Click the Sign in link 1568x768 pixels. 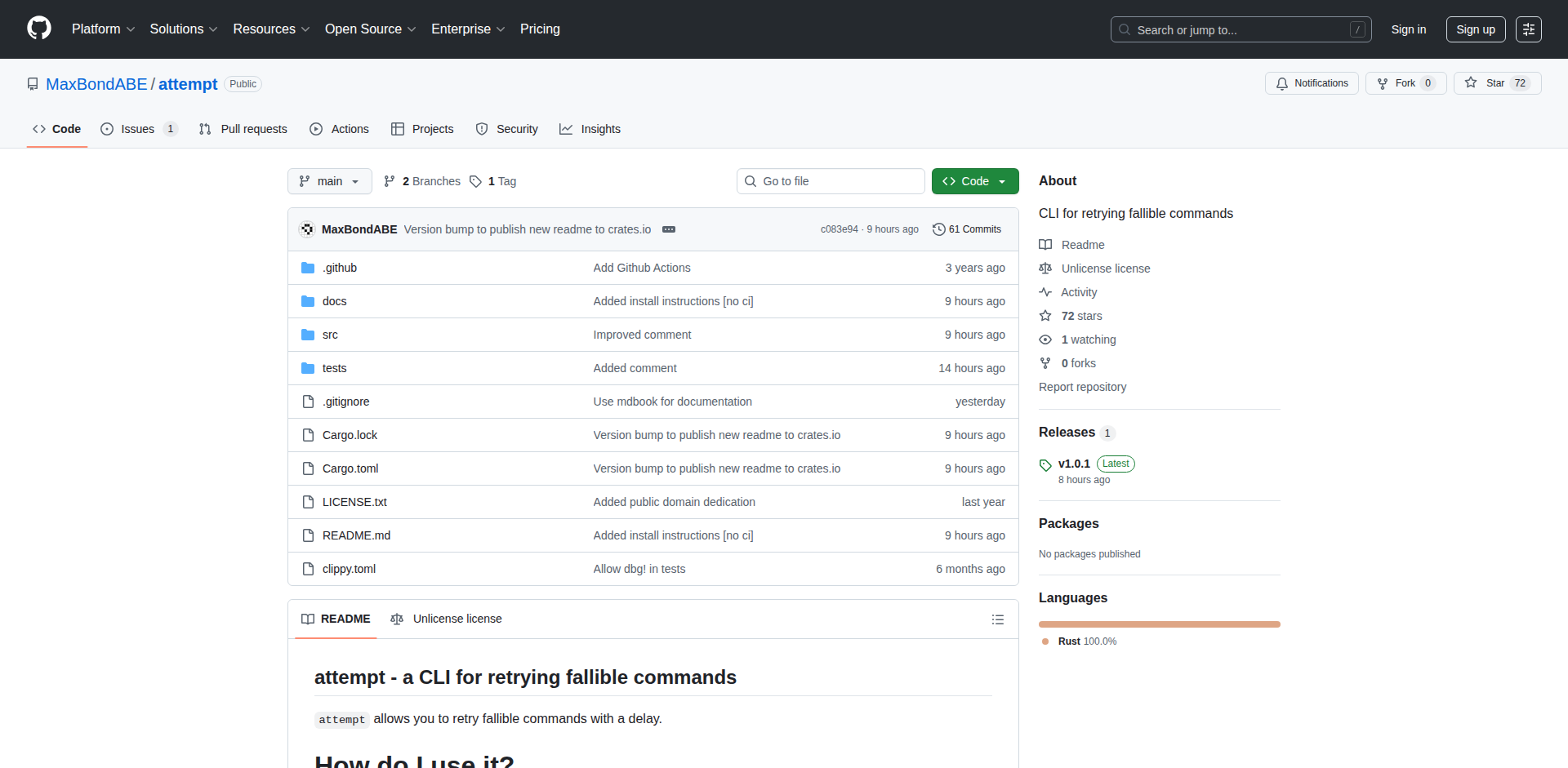pos(1409,29)
